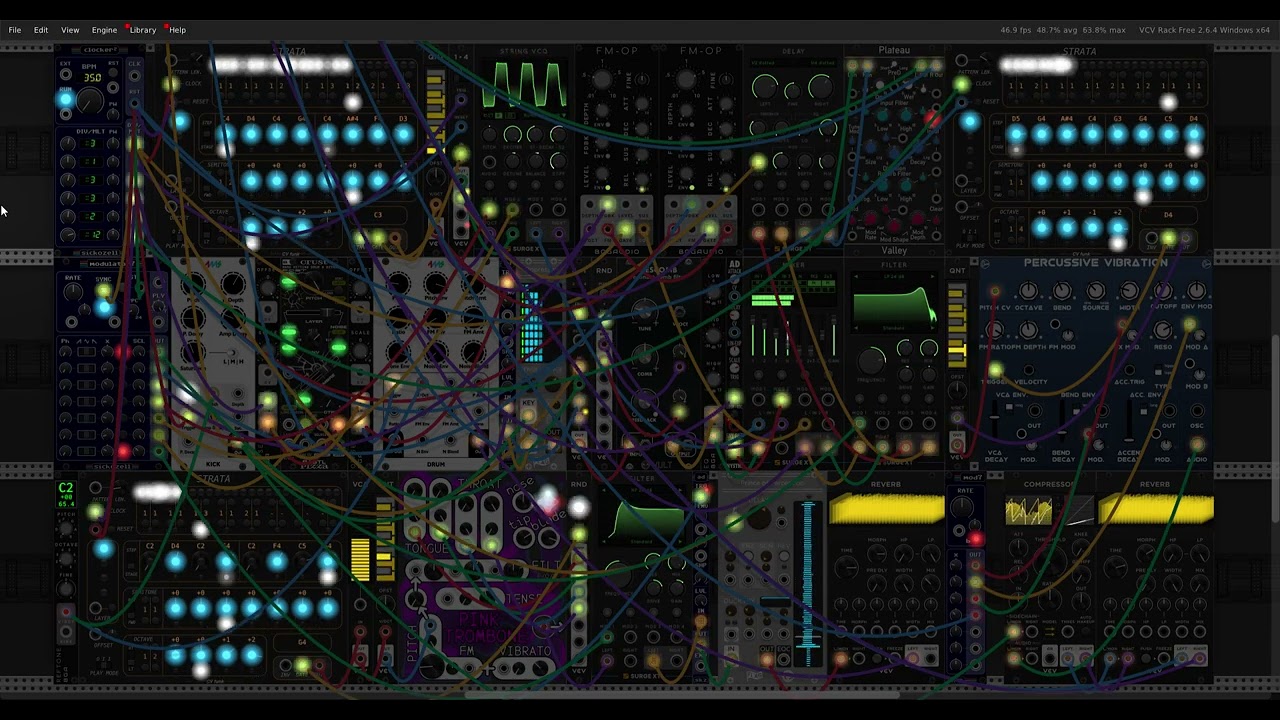Open the Help menu
This screenshot has width=1280, height=720.
pyautogui.click(x=177, y=30)
